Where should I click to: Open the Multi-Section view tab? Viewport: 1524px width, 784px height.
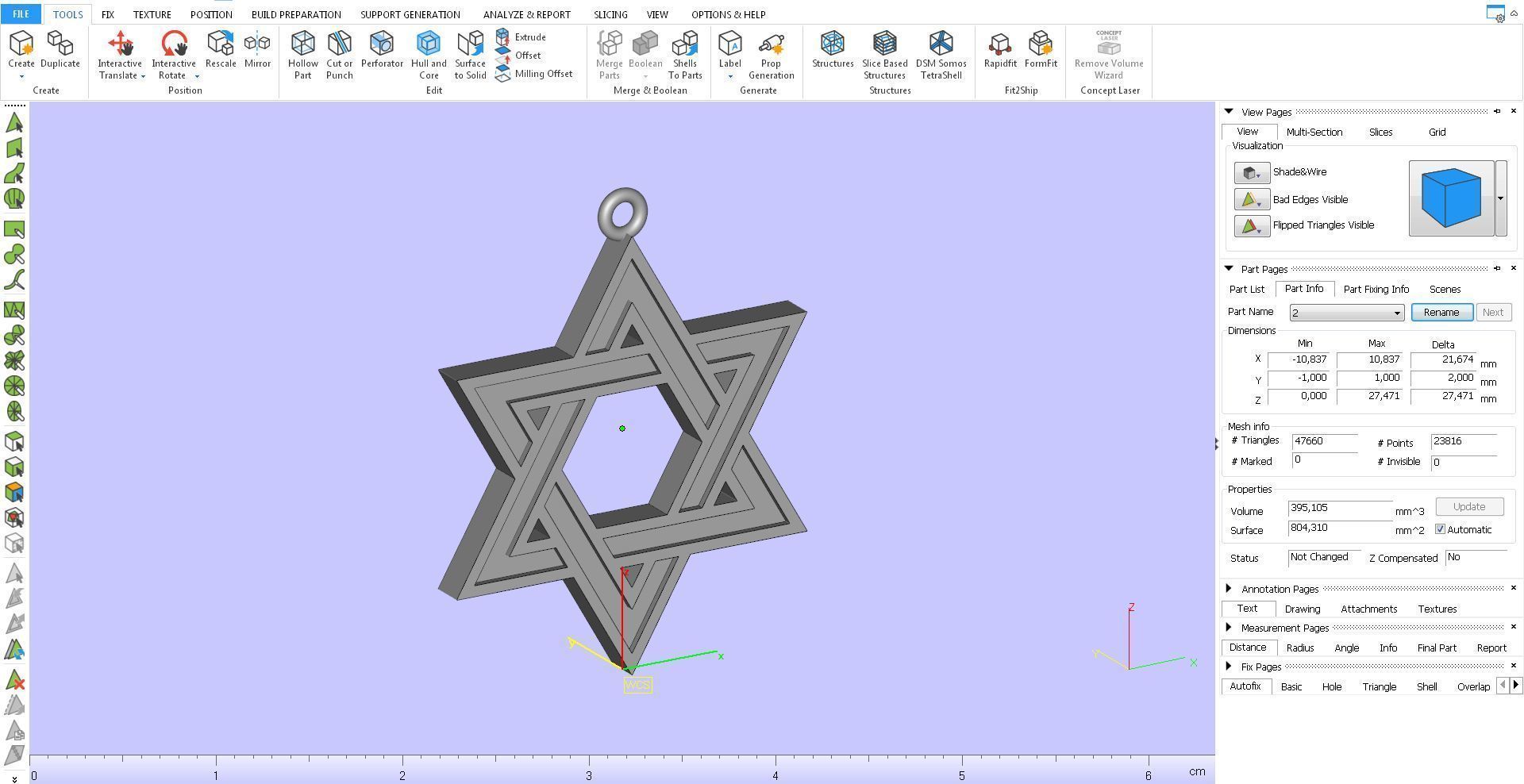[x=1314, y=133]
